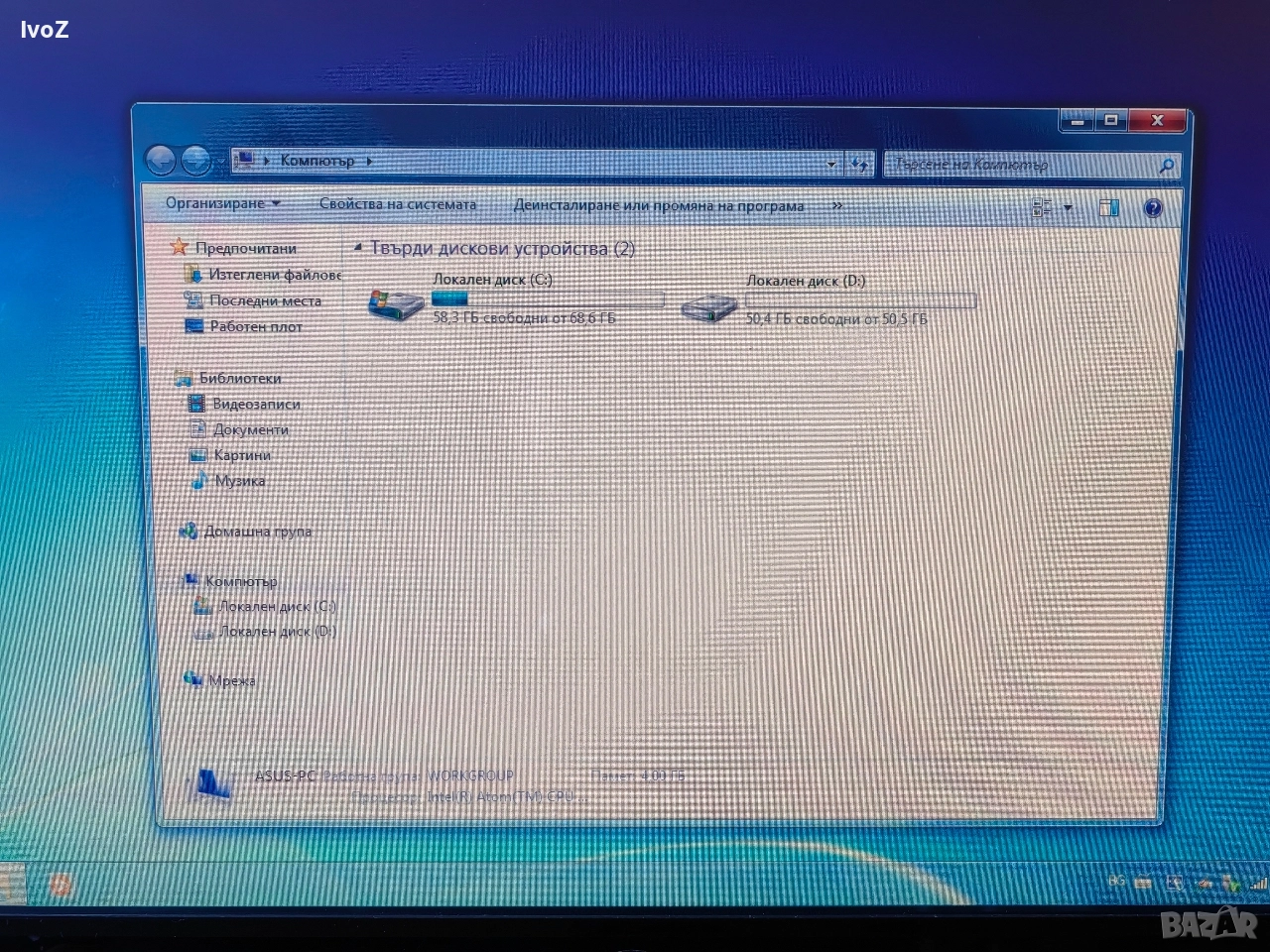
Task: Toggle the preview pane icon
Action: [1108, 208]
